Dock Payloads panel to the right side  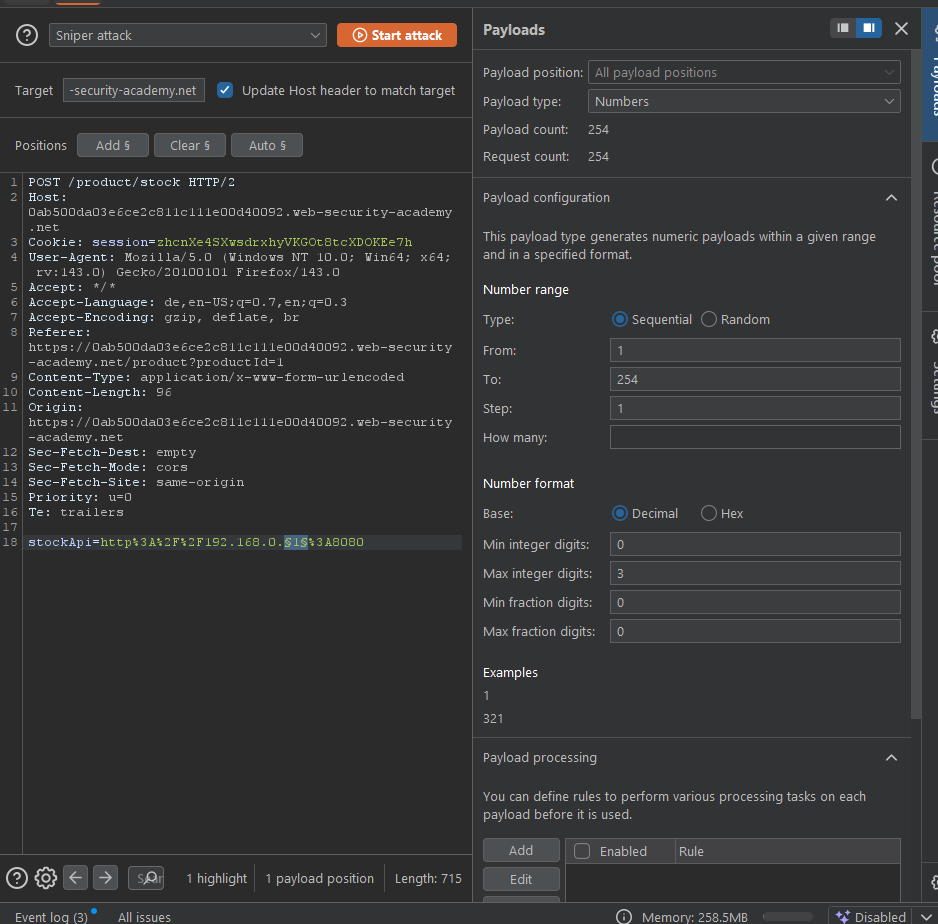coord(868,29)
